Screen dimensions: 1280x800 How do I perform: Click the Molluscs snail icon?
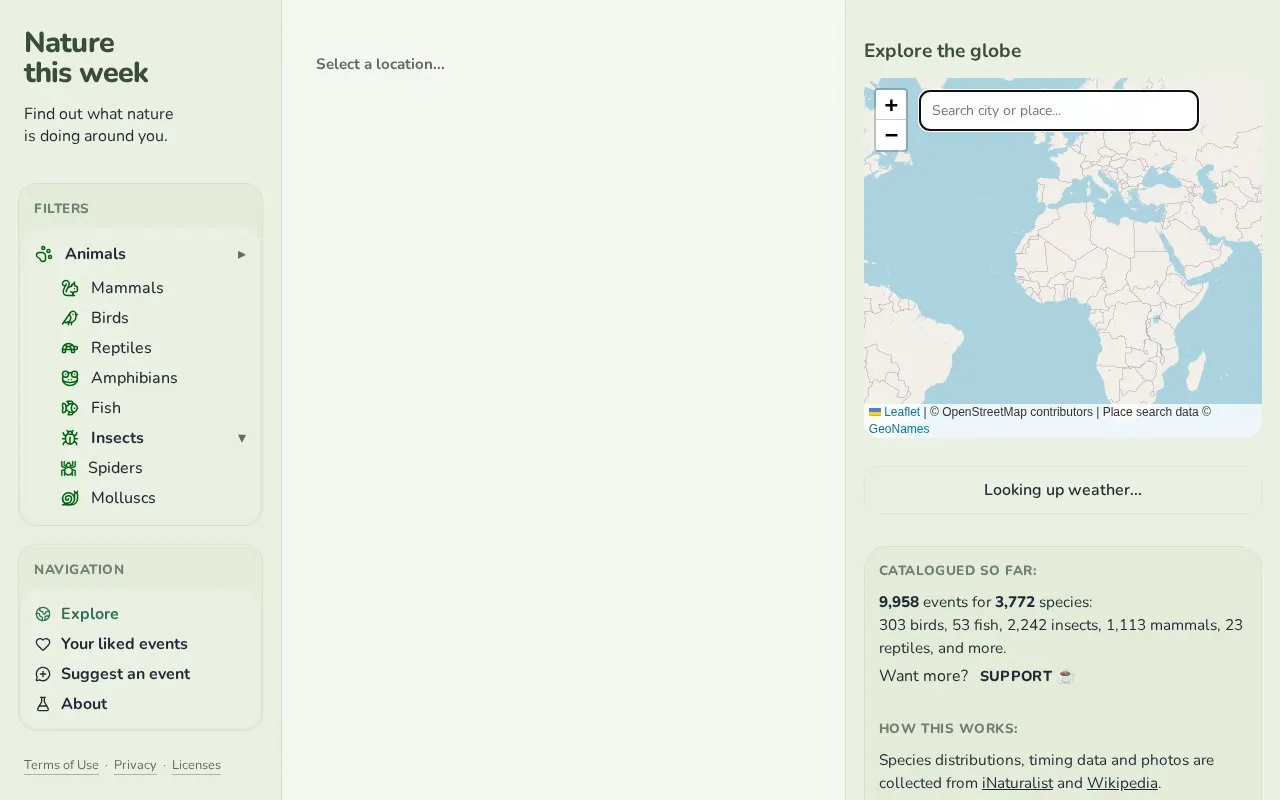(x=69, y=498)
